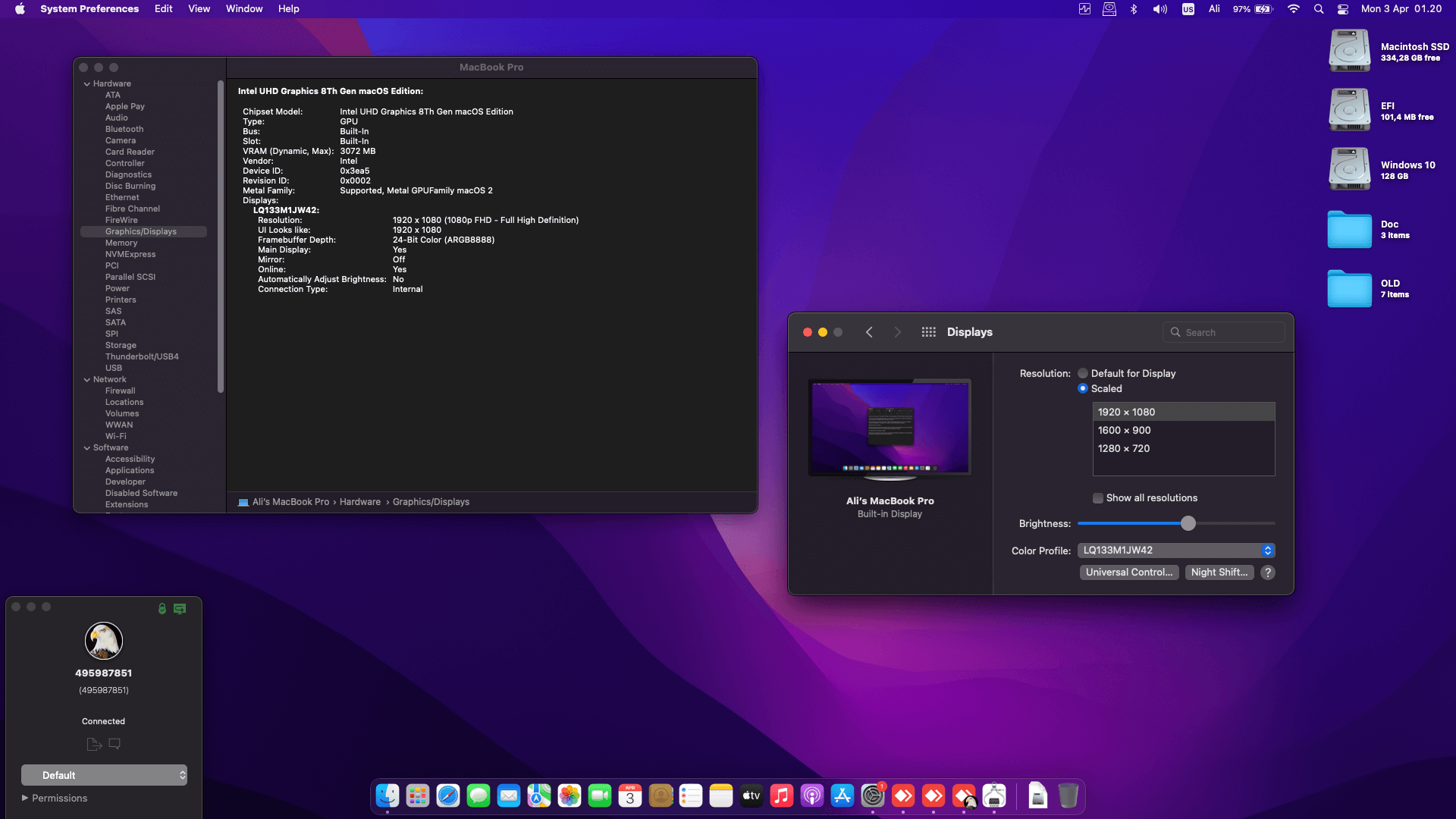Click the Universal Control button
This screenshot has height=819, width=1456.
1128,573
